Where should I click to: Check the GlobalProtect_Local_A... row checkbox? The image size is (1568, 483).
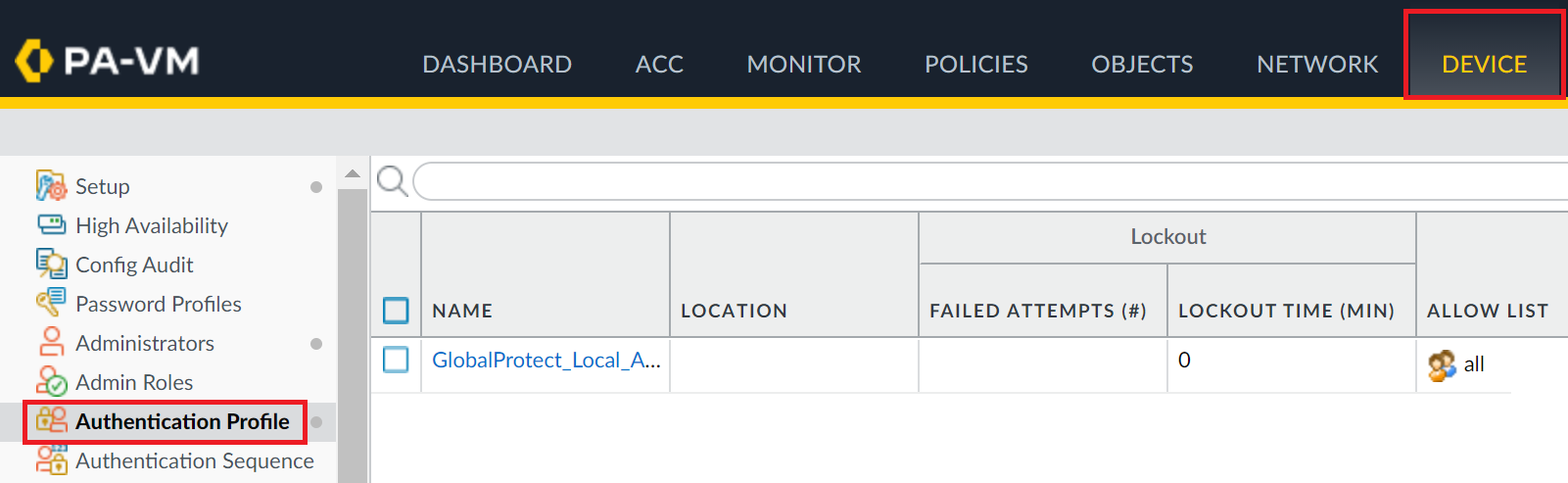[x=396, y=360]
